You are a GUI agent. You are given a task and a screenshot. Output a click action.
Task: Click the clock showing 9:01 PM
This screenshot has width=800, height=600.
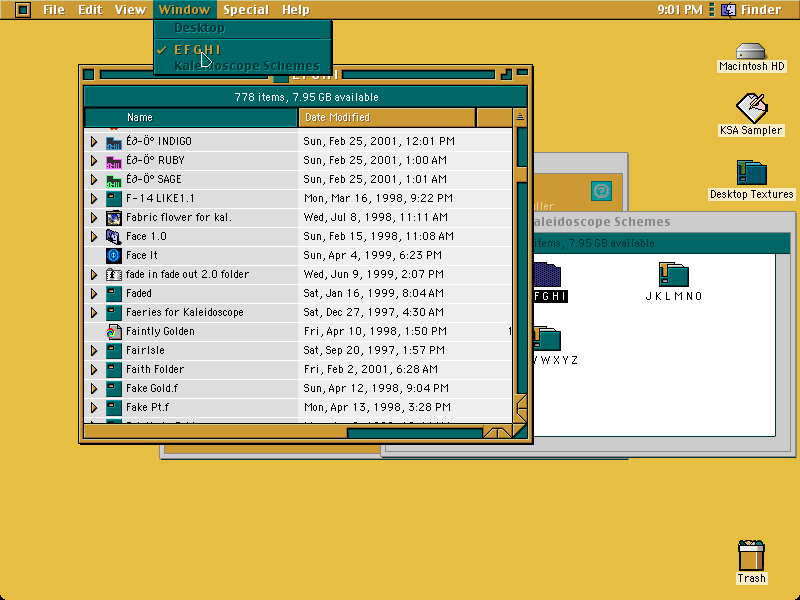point(680,10)
